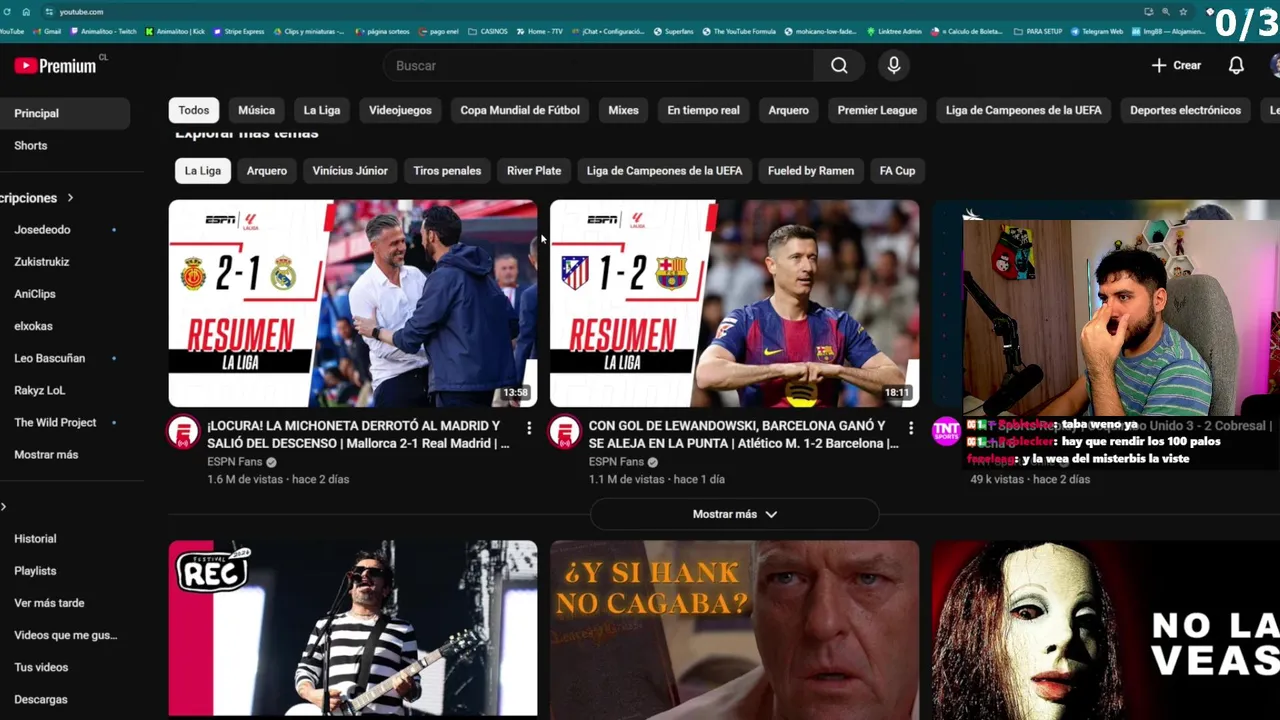This screenshot has height=720, width=1280.
Task: Select the Premier League filter chip
Action: pos(877,110)
